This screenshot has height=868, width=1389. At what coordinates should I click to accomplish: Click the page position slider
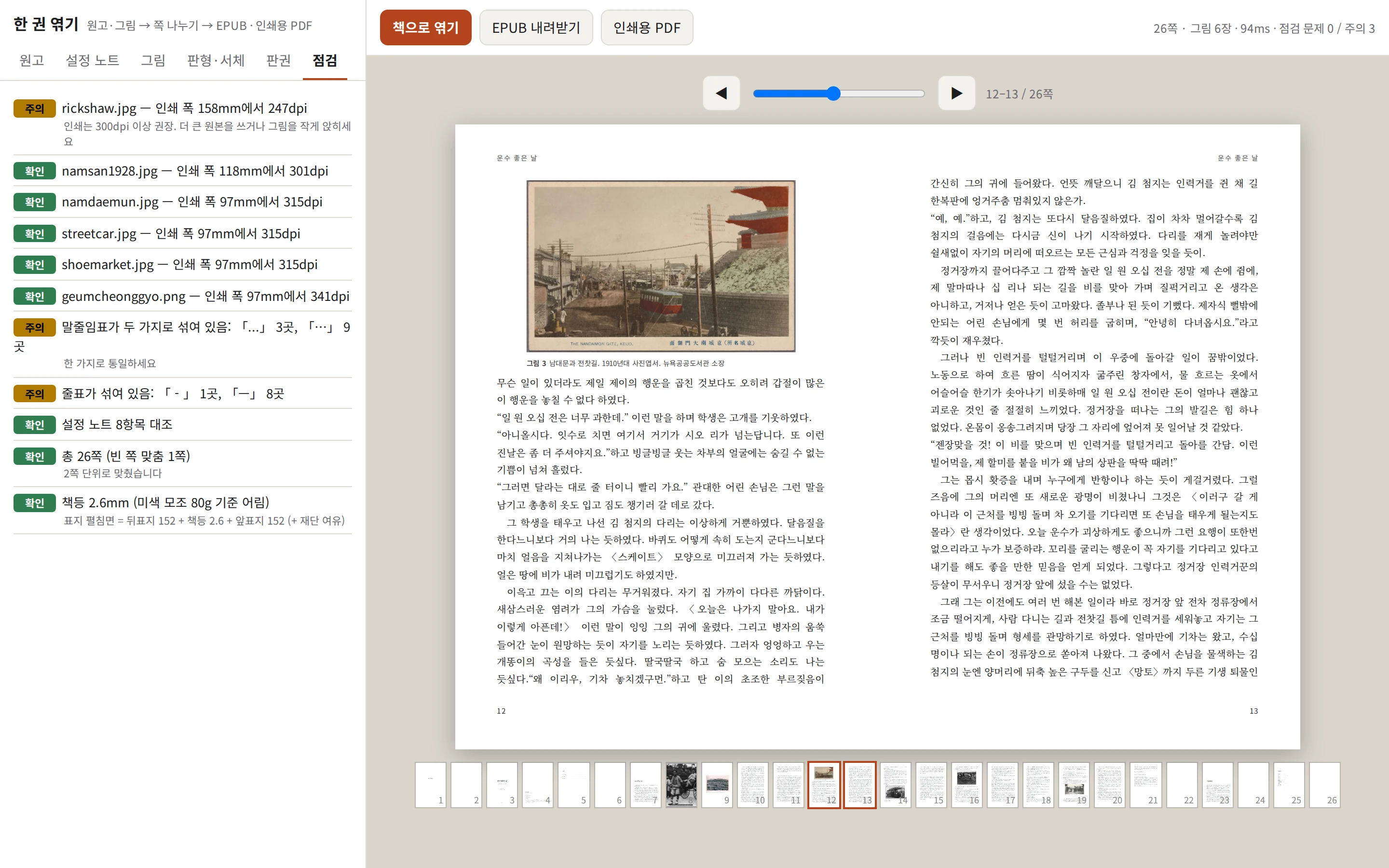(x=839, y=94)
